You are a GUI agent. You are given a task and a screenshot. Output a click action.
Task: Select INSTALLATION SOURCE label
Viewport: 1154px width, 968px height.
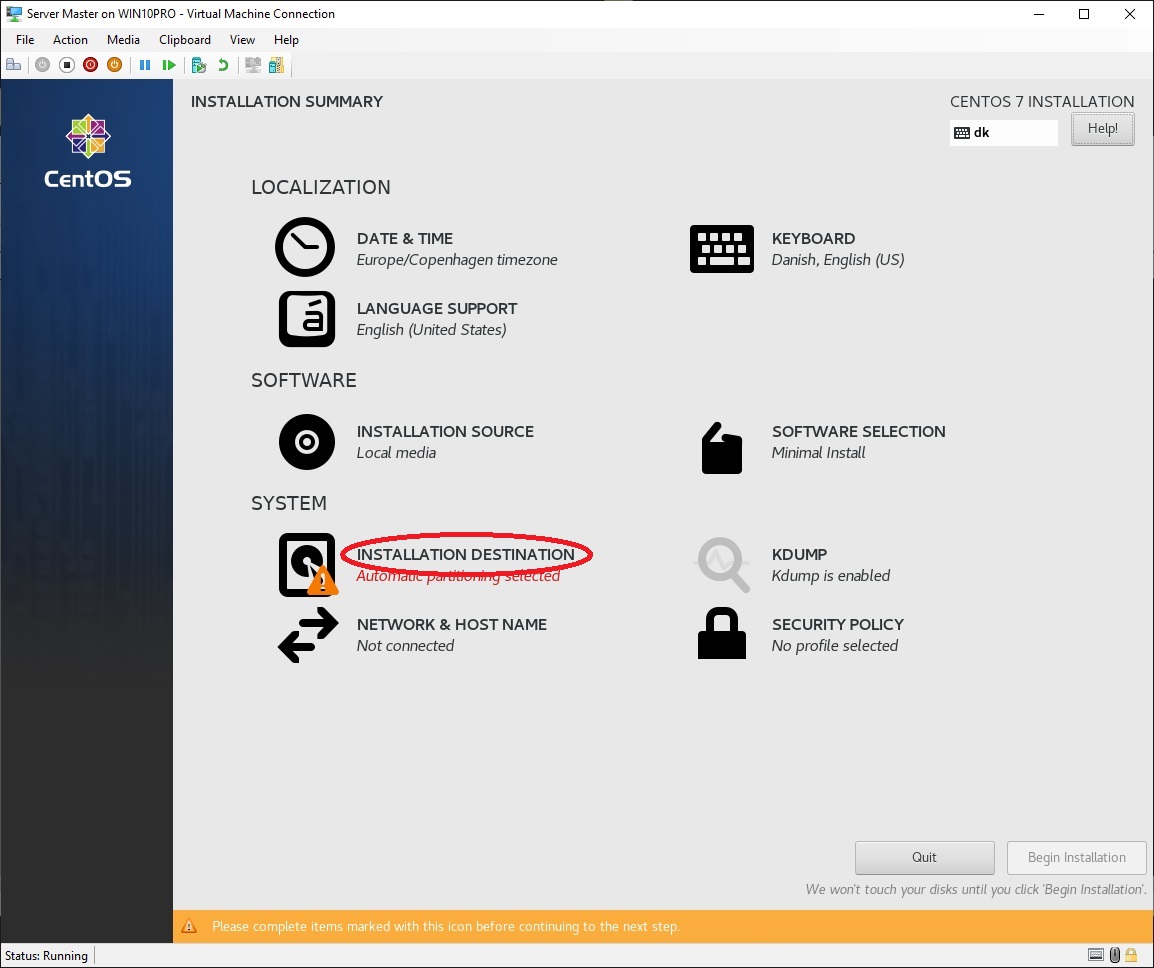coord(445,431)
